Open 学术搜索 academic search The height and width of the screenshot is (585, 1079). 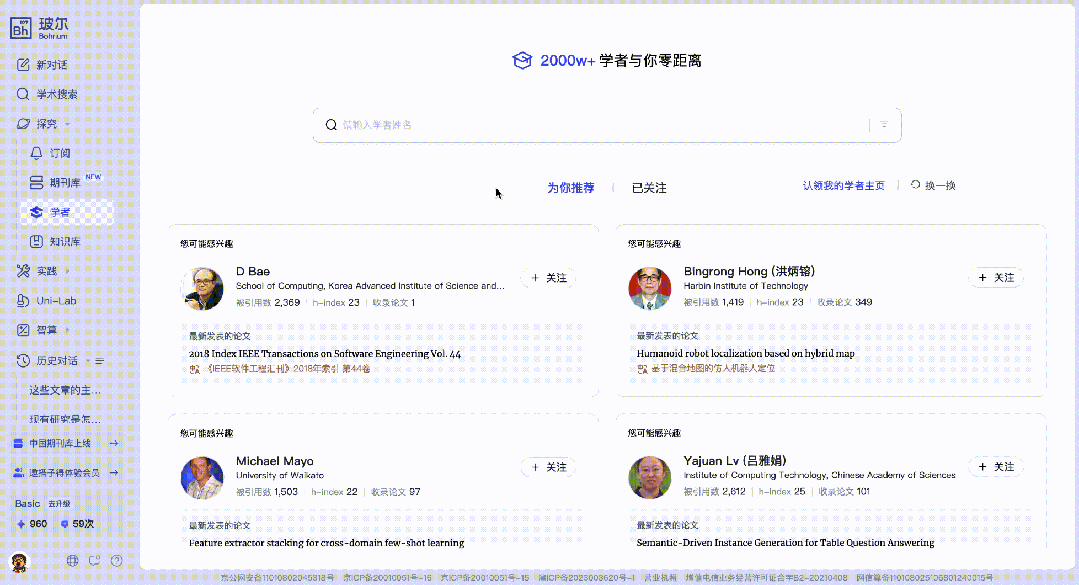click(x=48, y=94)
